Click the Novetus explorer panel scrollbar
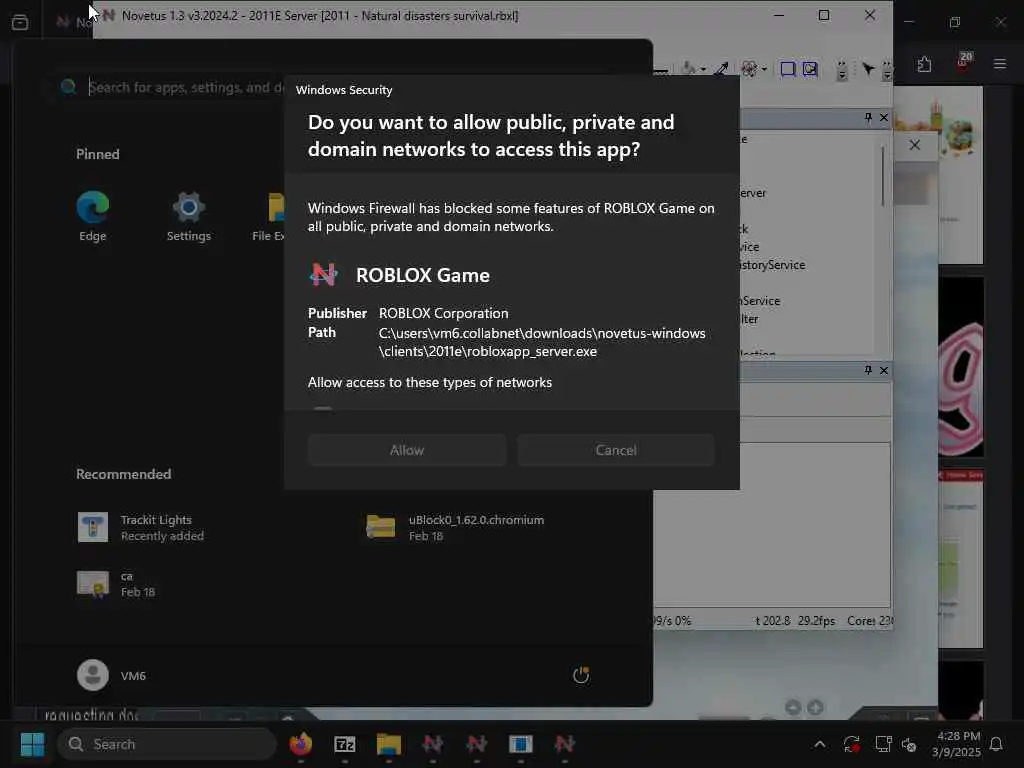This screenshot has height=768, width=1024. [883, 176]
